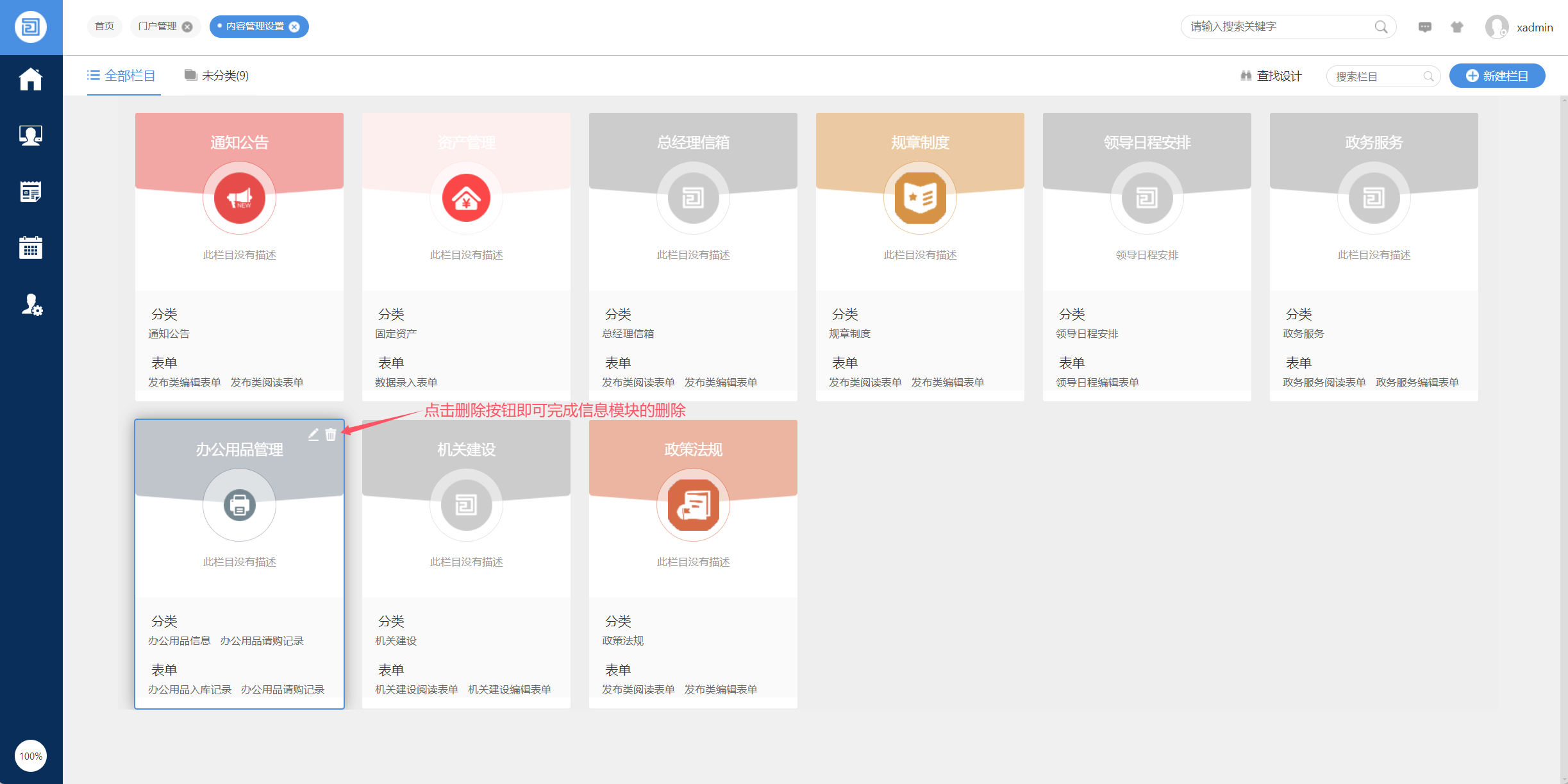Close the 门户管理 tab
This screenshot has width=1568, height=784.
(187, 27)
